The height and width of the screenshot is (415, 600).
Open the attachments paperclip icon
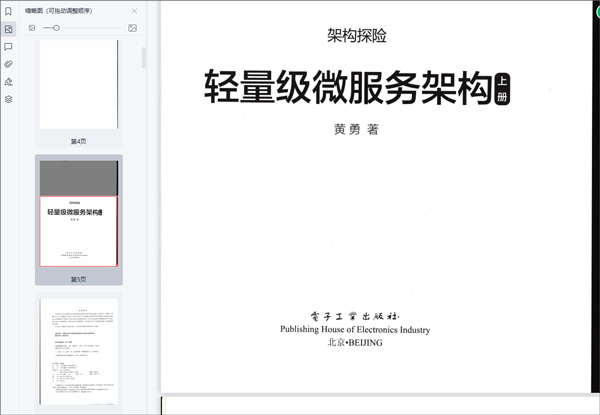point(8,64)
